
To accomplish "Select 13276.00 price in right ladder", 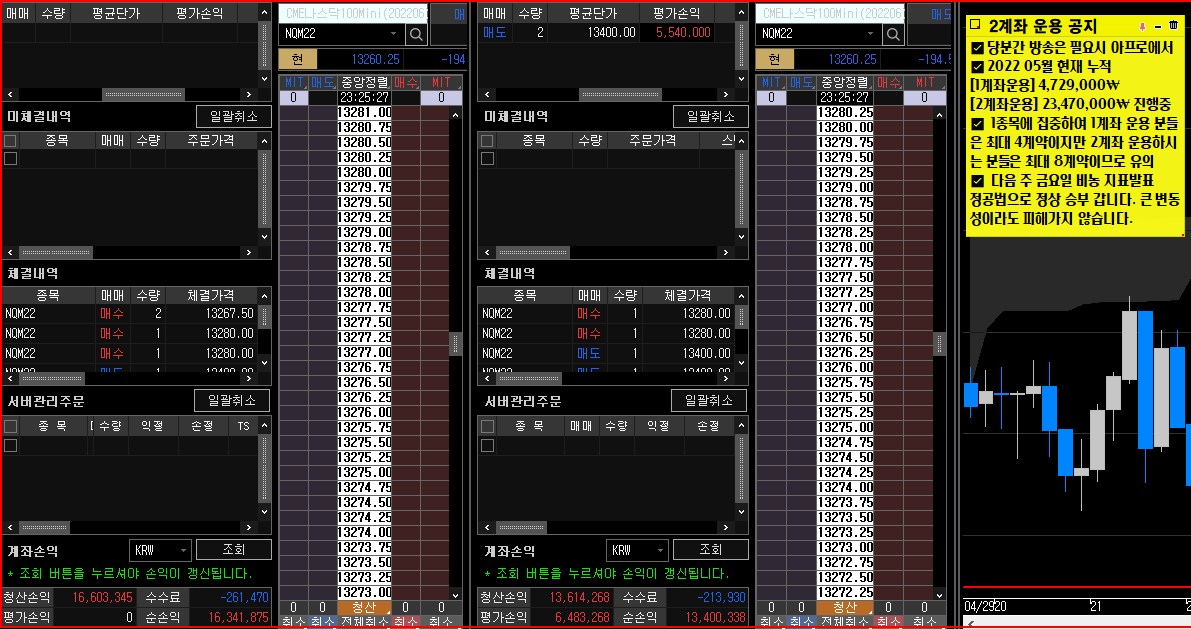I will pyautogui.click(x=845, y=368).
